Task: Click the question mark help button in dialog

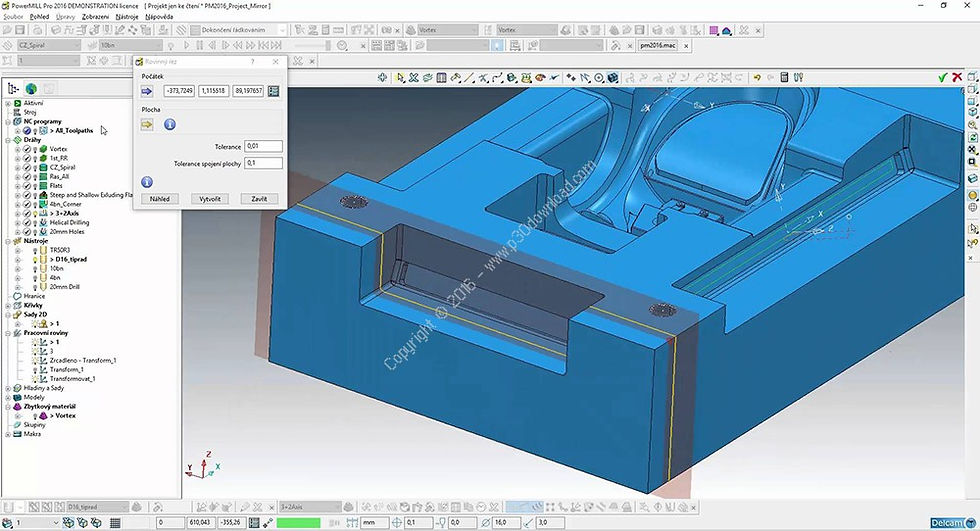Action: tap(252, 62)
